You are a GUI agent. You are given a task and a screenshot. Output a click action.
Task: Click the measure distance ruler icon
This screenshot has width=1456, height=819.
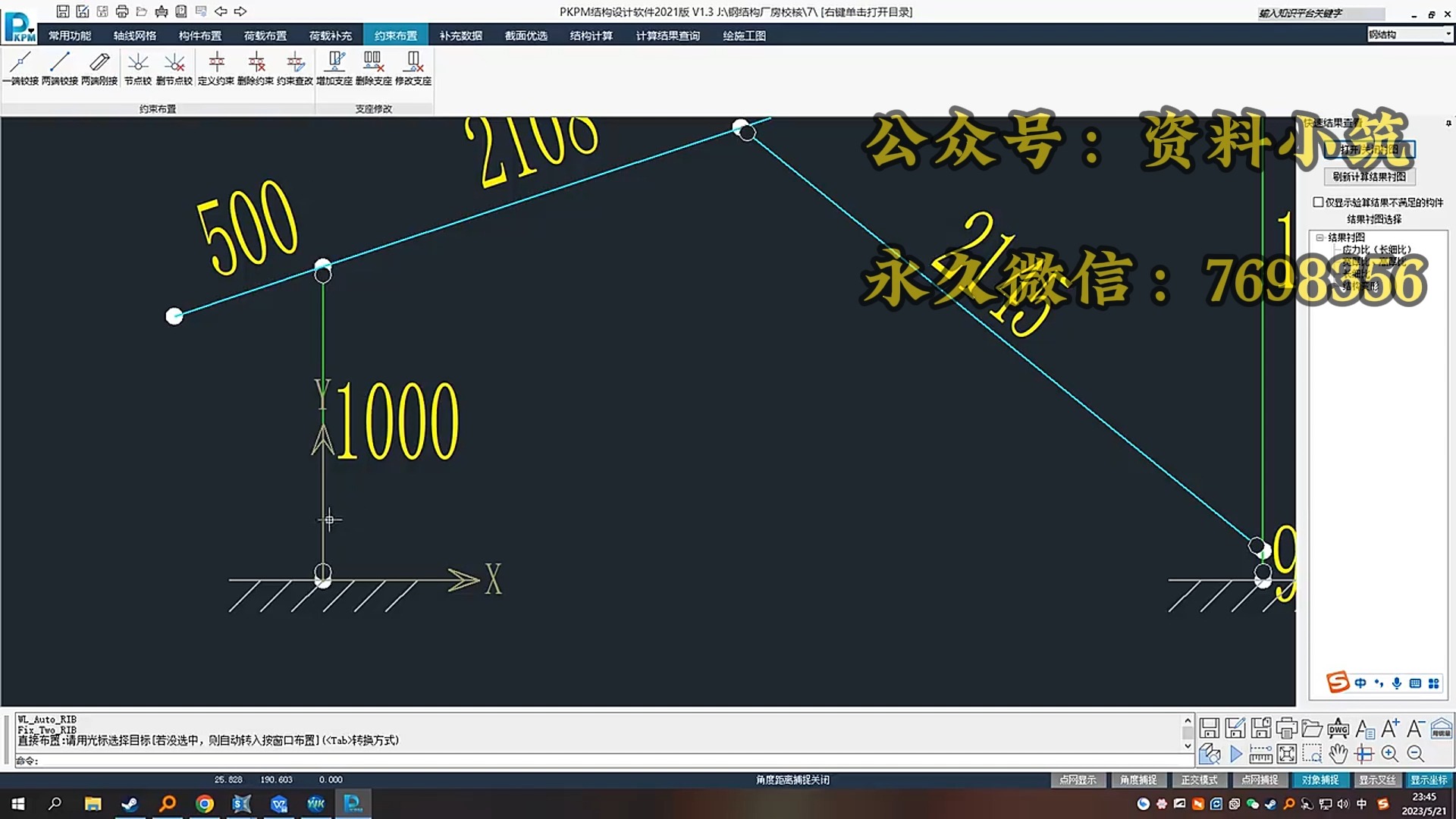coord(1260,754)
